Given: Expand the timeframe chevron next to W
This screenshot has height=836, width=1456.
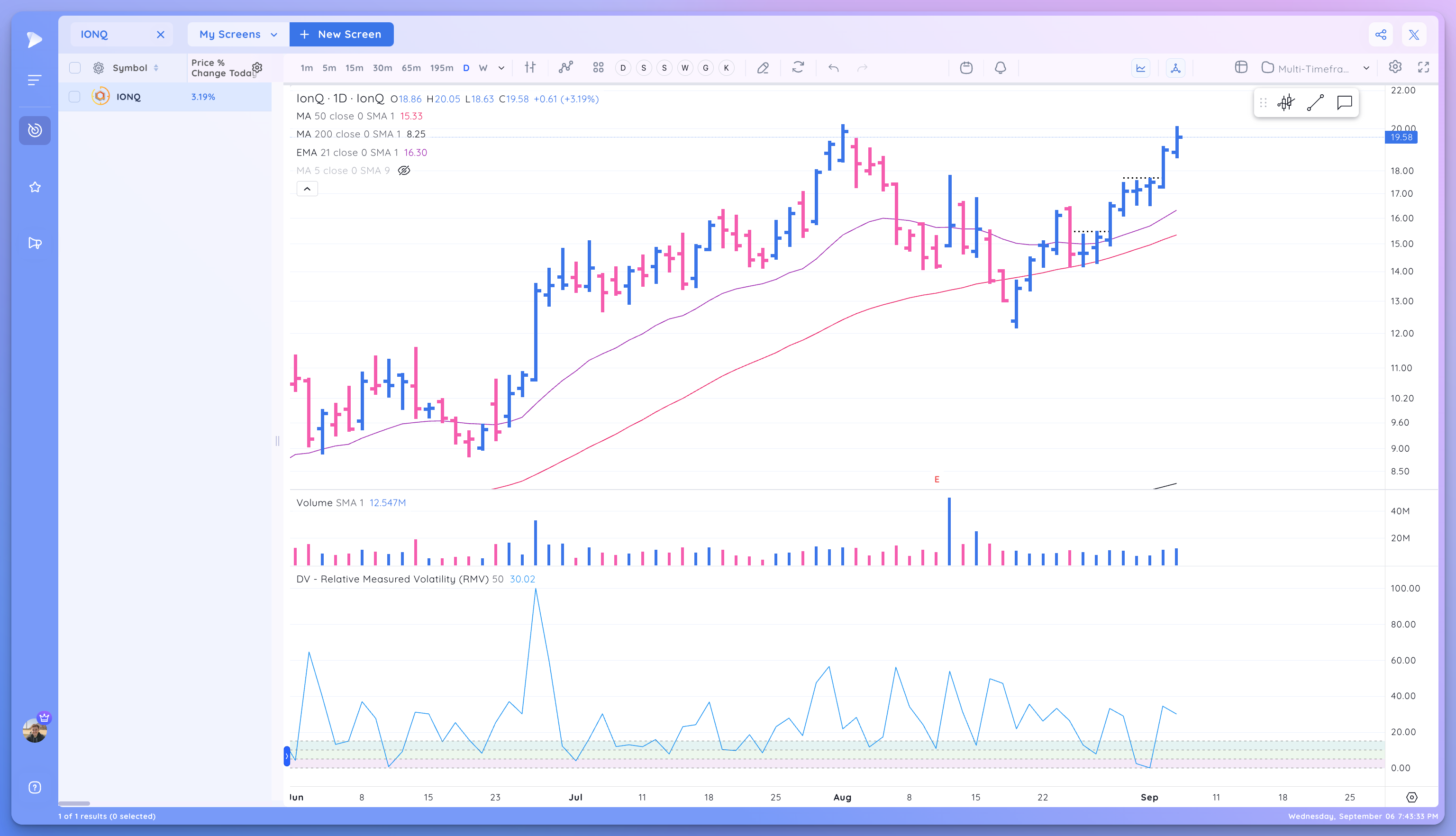Looking at the screenshot, I should click(x=500, y=68).
